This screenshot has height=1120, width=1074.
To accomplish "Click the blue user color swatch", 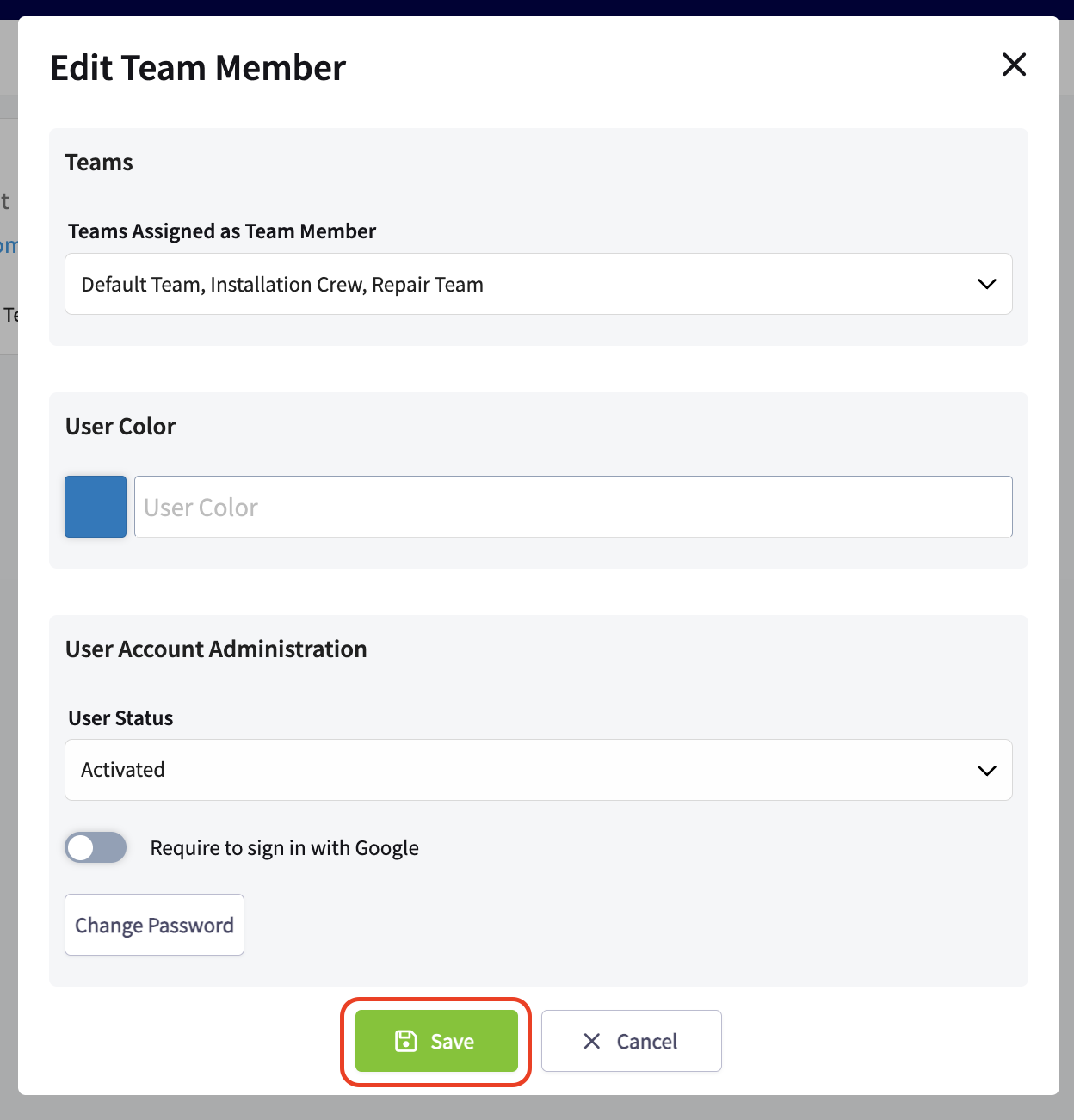I will pos(96,507).
